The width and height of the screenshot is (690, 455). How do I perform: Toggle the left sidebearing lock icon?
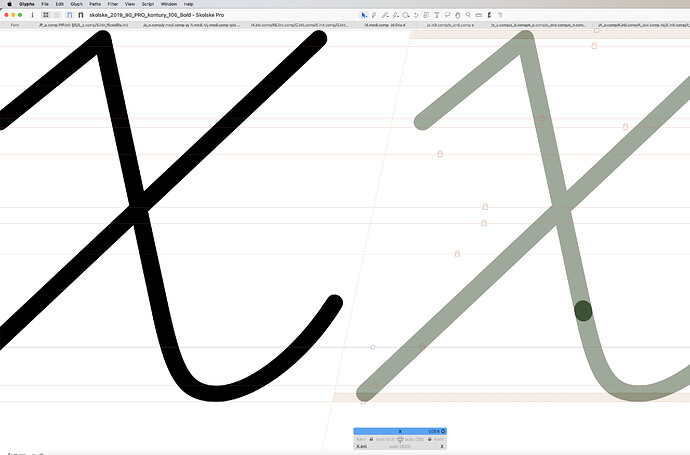[371, 439]
